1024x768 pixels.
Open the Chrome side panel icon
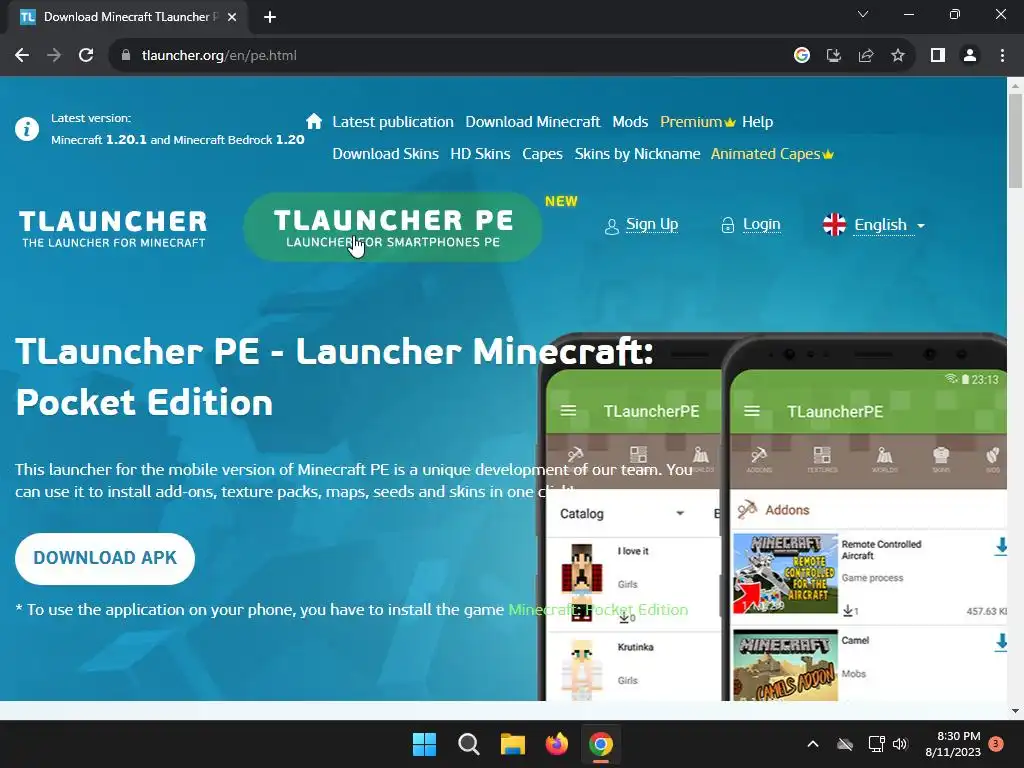938,56
